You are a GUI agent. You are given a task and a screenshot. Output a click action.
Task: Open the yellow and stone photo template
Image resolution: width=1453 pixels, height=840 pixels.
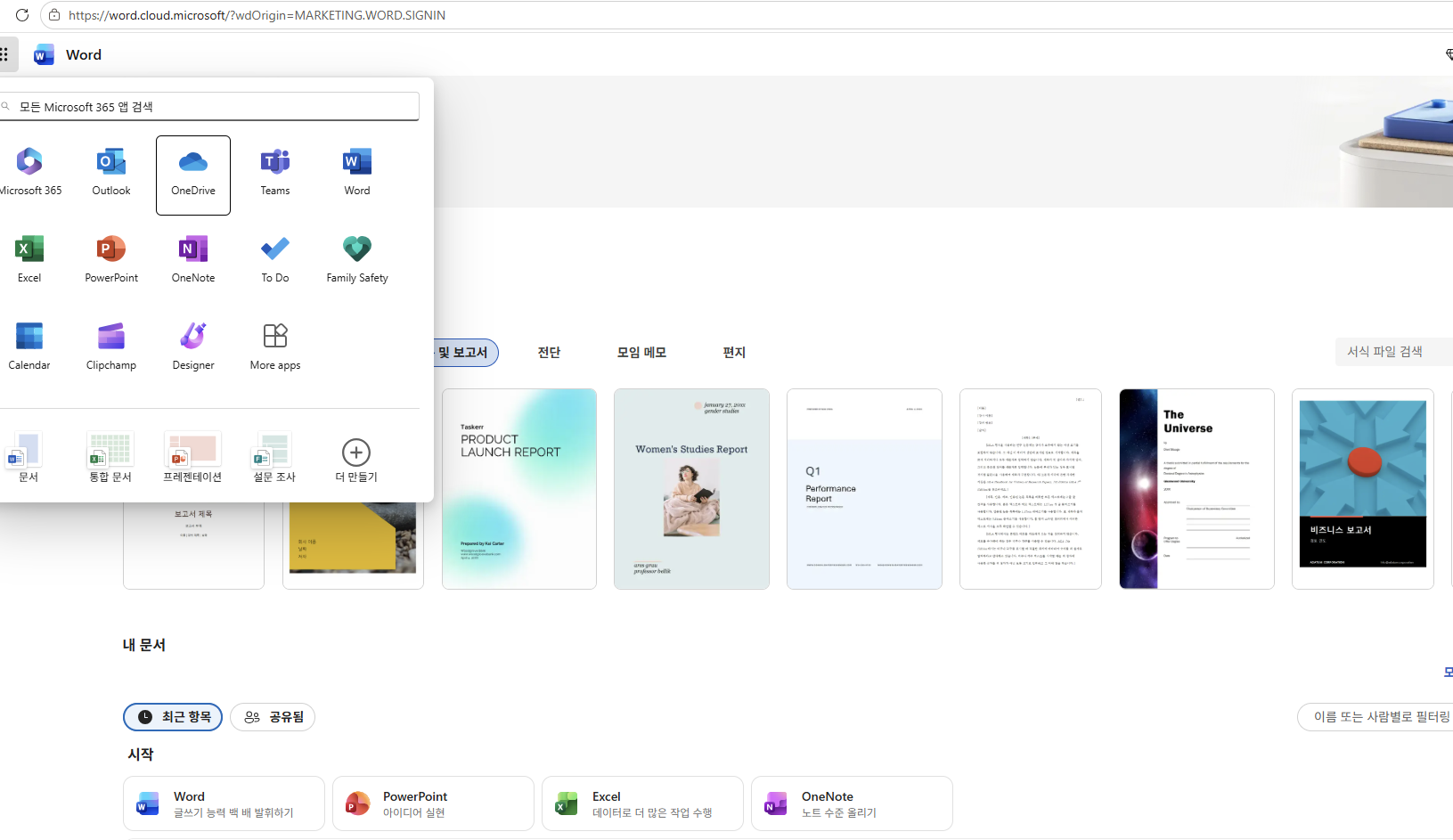tap(353, 545)
